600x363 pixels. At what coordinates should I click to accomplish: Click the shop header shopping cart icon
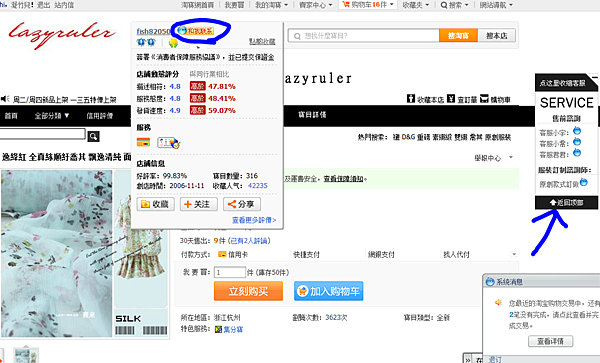pos(484,99)
